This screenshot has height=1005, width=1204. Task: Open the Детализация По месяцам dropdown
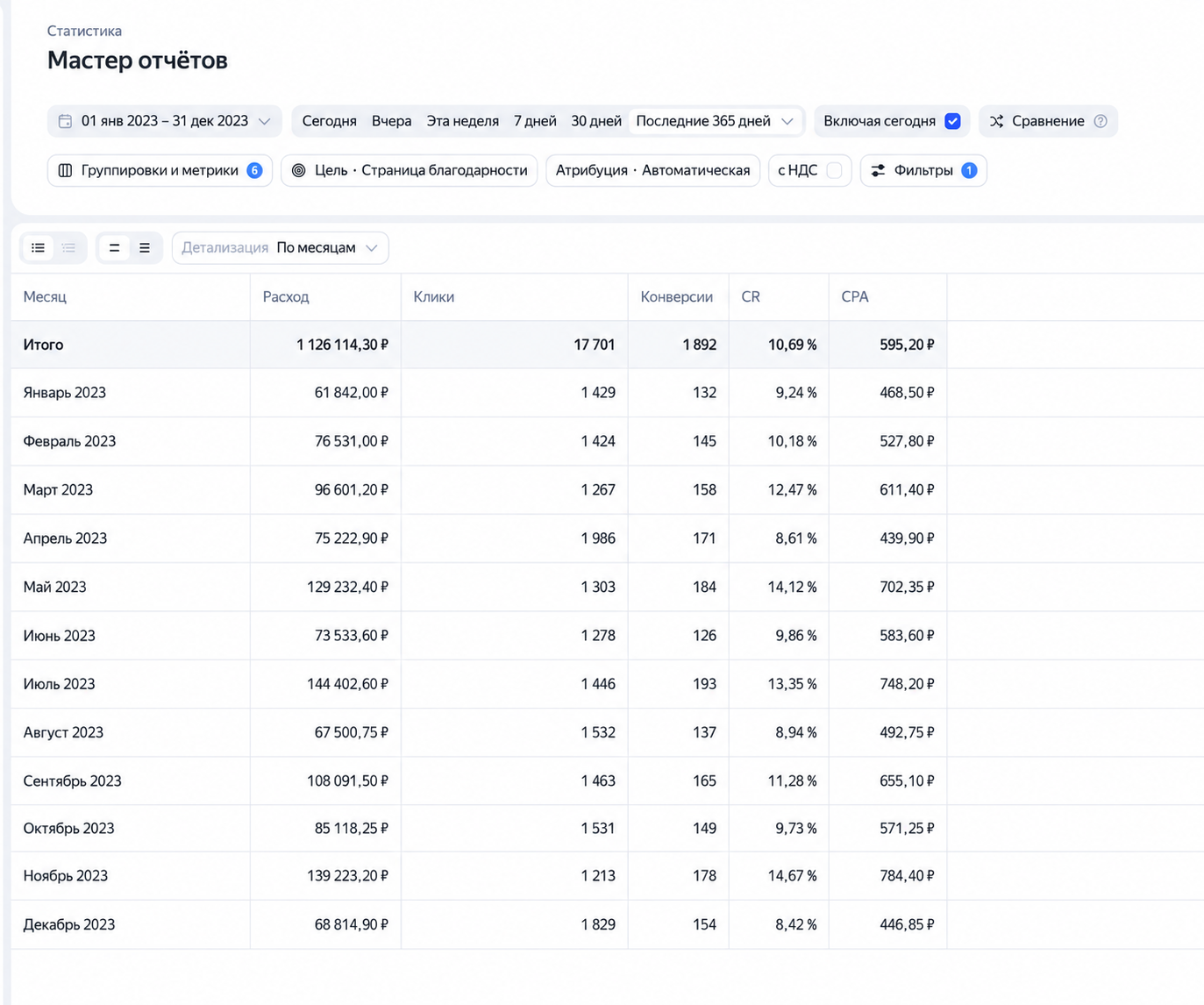click(x=281, y=248)
